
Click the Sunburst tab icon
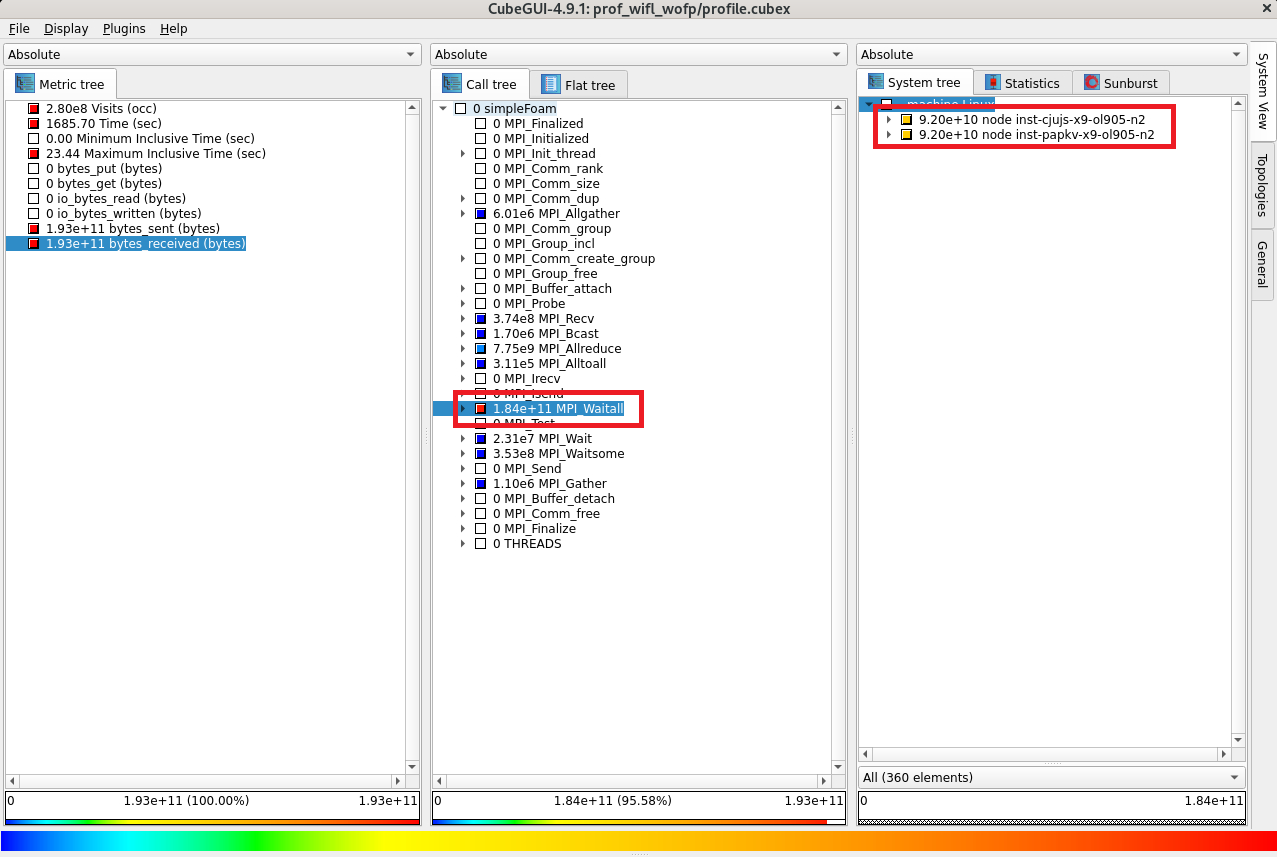click(x=1092, y=83)
